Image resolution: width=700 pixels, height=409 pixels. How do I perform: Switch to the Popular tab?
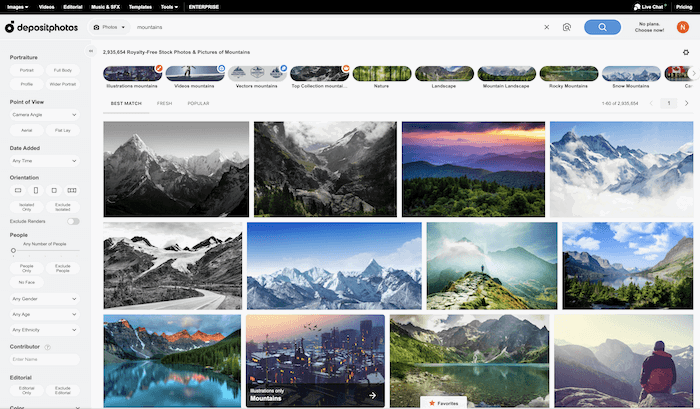[198, 103]
